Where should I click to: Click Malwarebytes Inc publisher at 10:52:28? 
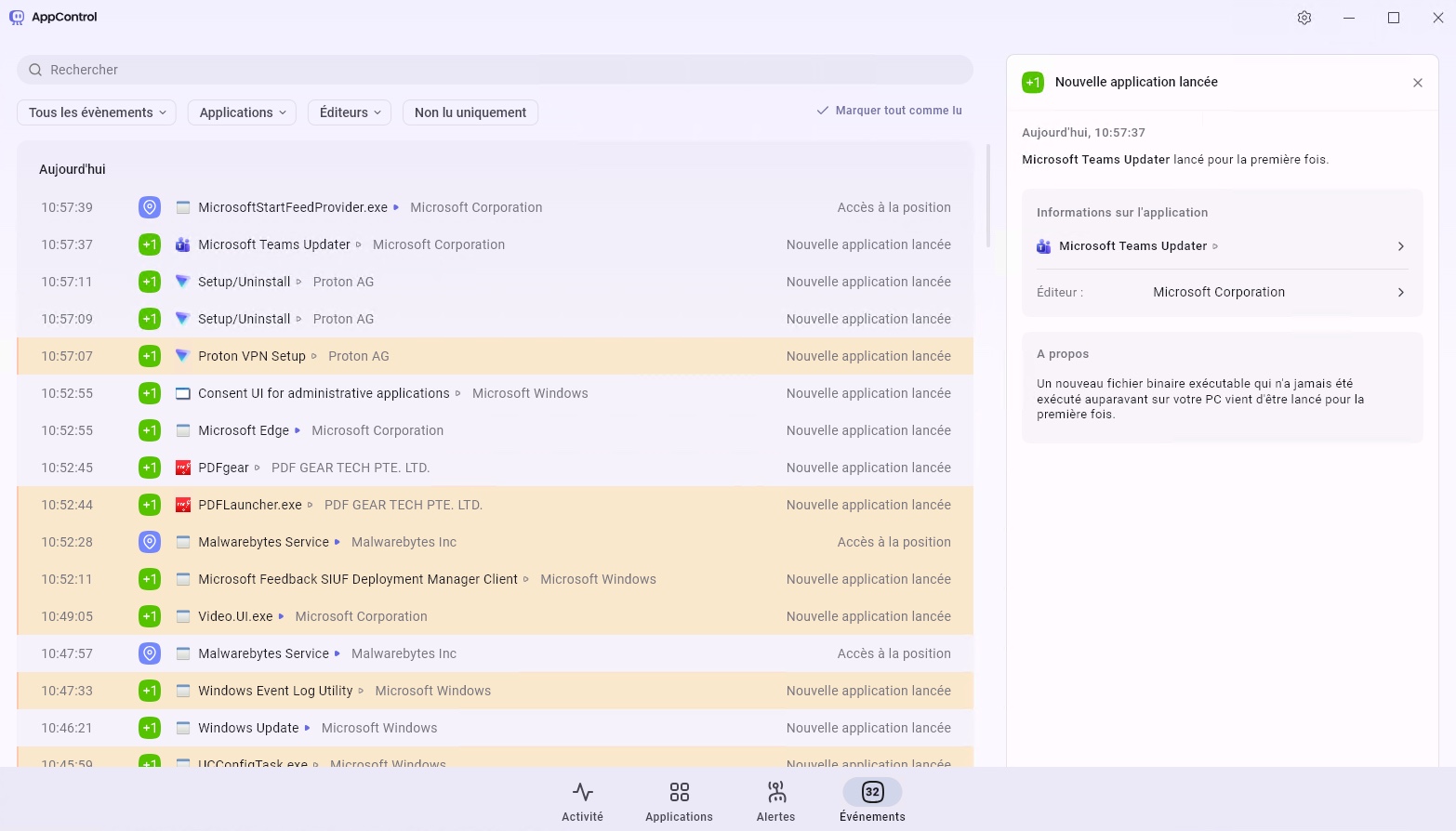click(404, 542)
